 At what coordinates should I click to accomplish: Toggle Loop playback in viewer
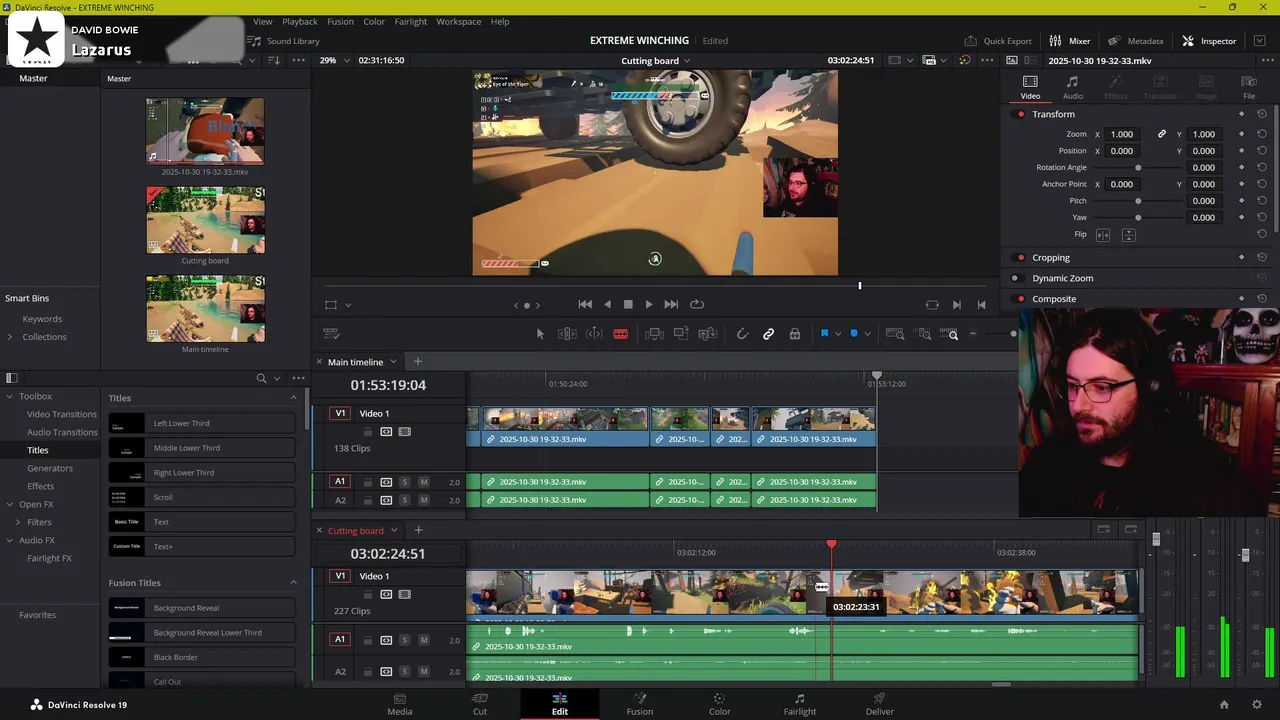[697, 304]
